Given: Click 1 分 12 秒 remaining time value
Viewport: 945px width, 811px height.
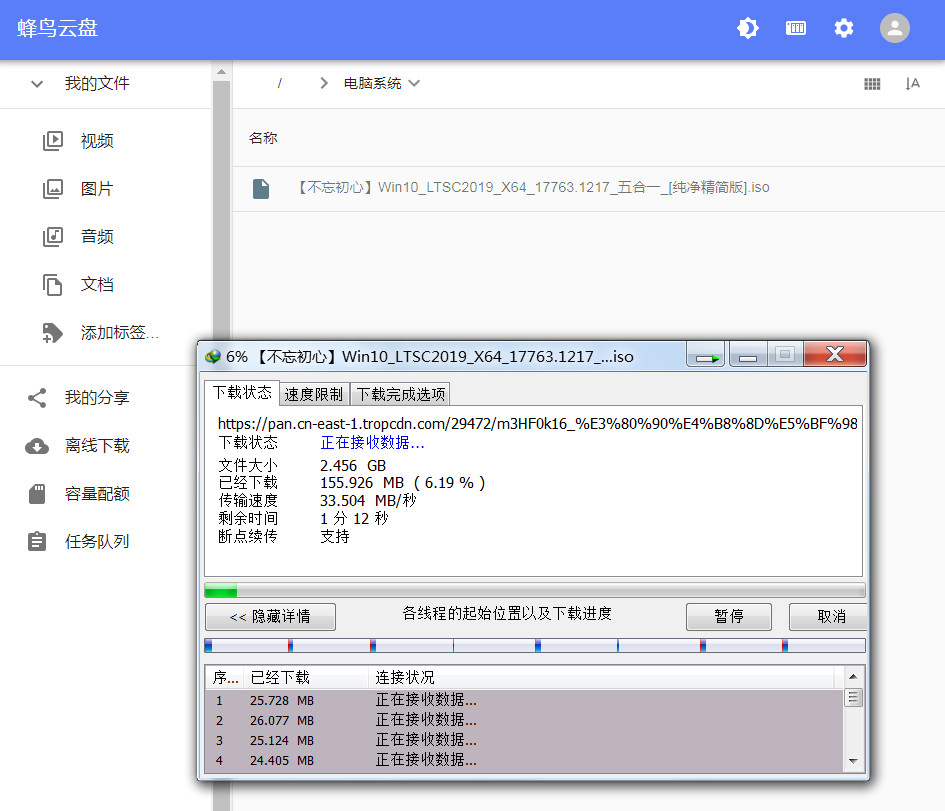Looking at the screenshot, I should click(x=354, y=519).
